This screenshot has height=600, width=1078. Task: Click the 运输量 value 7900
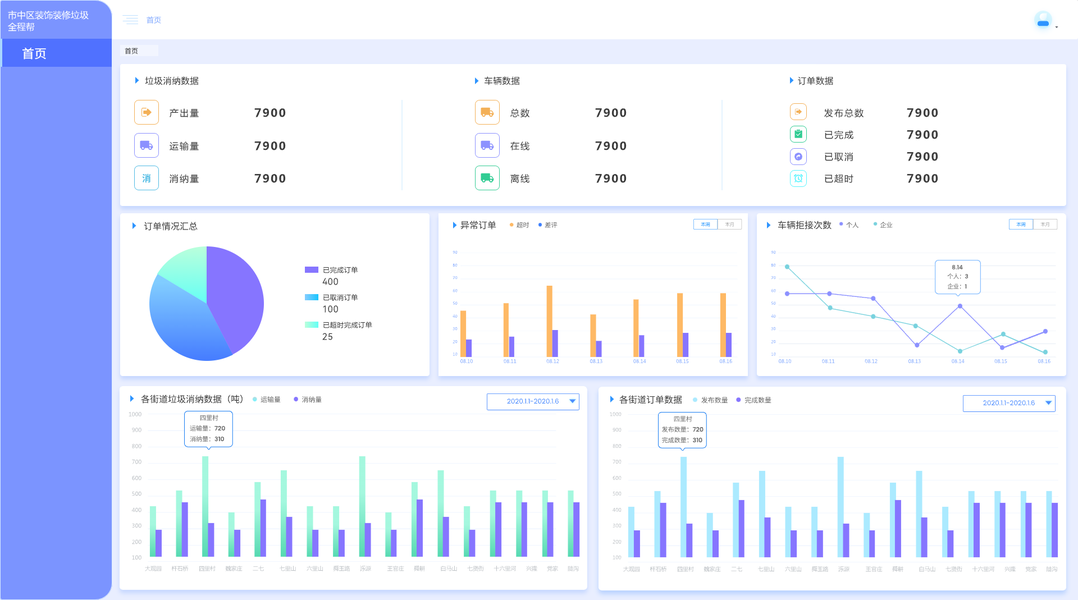(x=270, y=146)
